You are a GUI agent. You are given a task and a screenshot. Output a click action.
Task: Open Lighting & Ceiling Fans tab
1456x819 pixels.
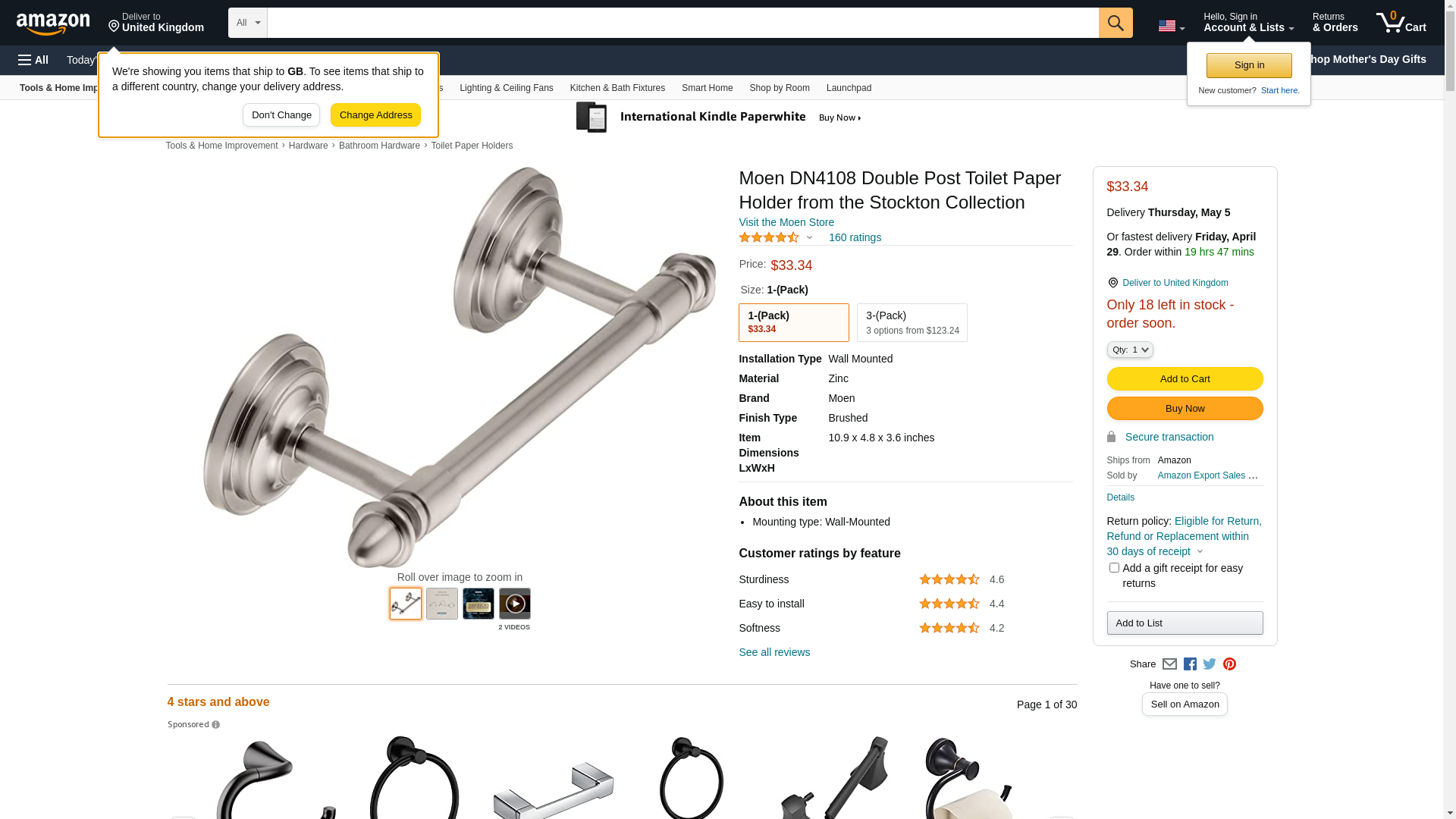point(507,88)
